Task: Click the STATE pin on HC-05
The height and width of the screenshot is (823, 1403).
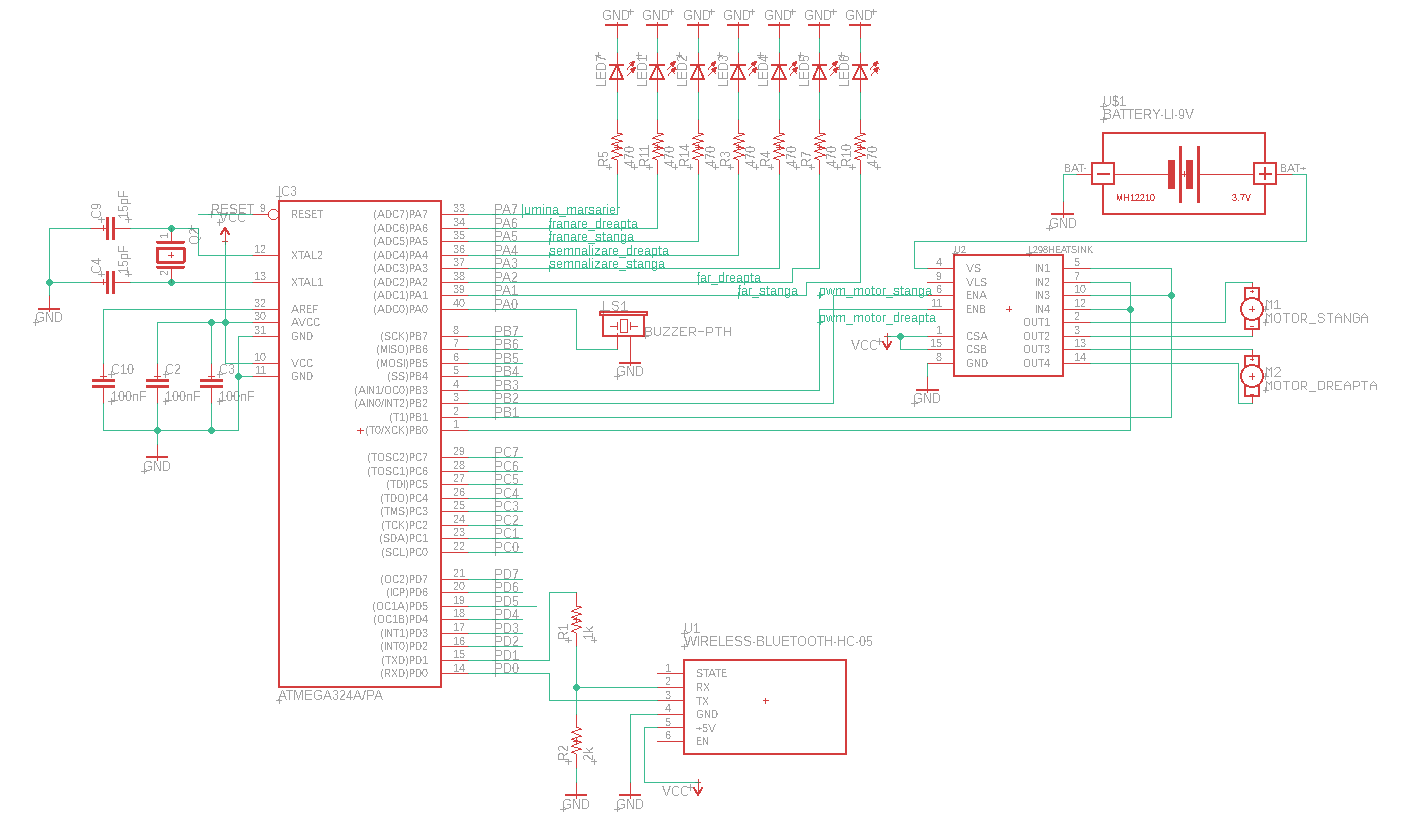Action: click(x=711, y=673)
